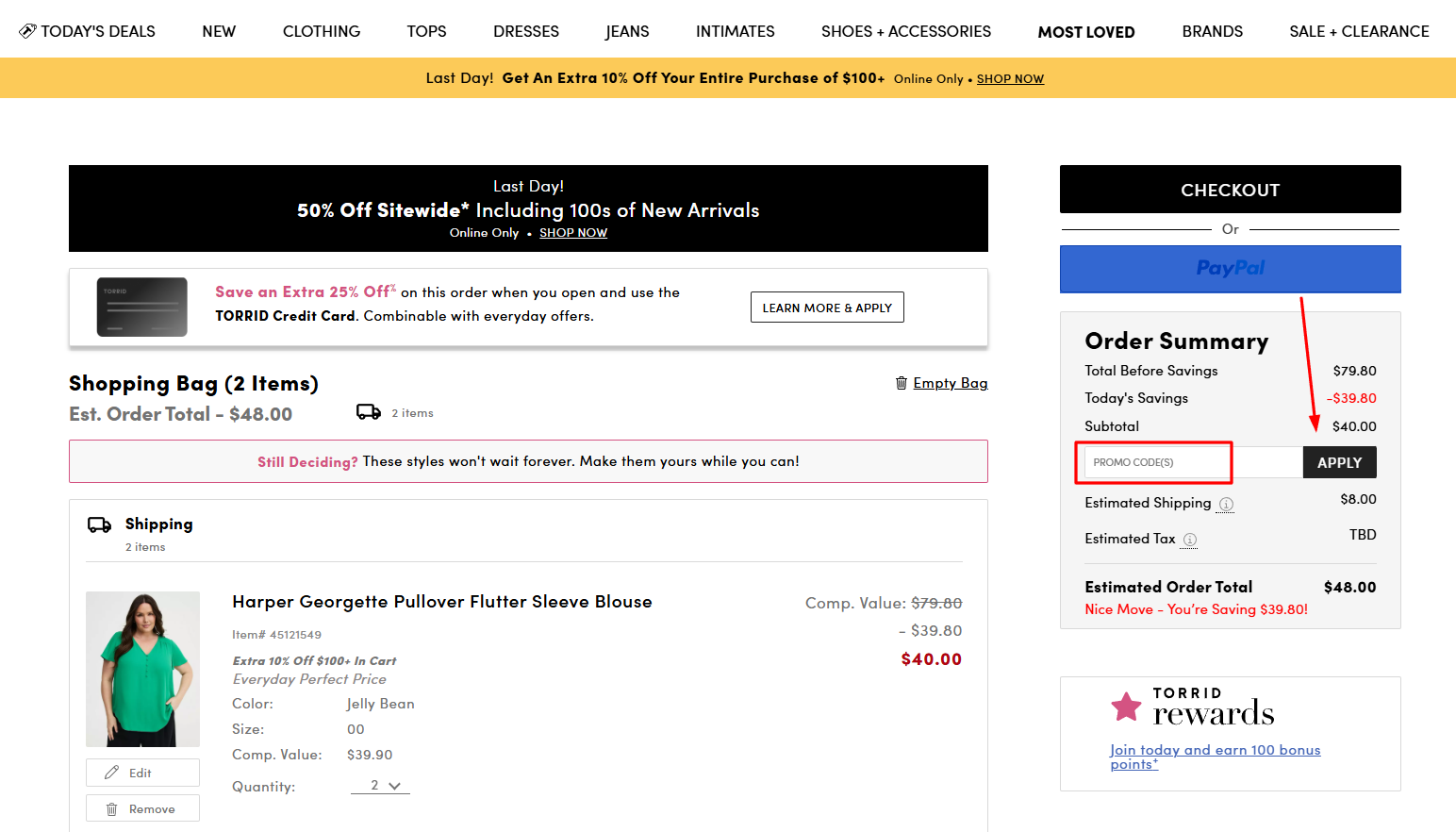Image resolution: width=1456 pixels, height=832 pixels.
Task: Open the INTIMATES menu
Action: pyautogui.click(x=736, y=31)
